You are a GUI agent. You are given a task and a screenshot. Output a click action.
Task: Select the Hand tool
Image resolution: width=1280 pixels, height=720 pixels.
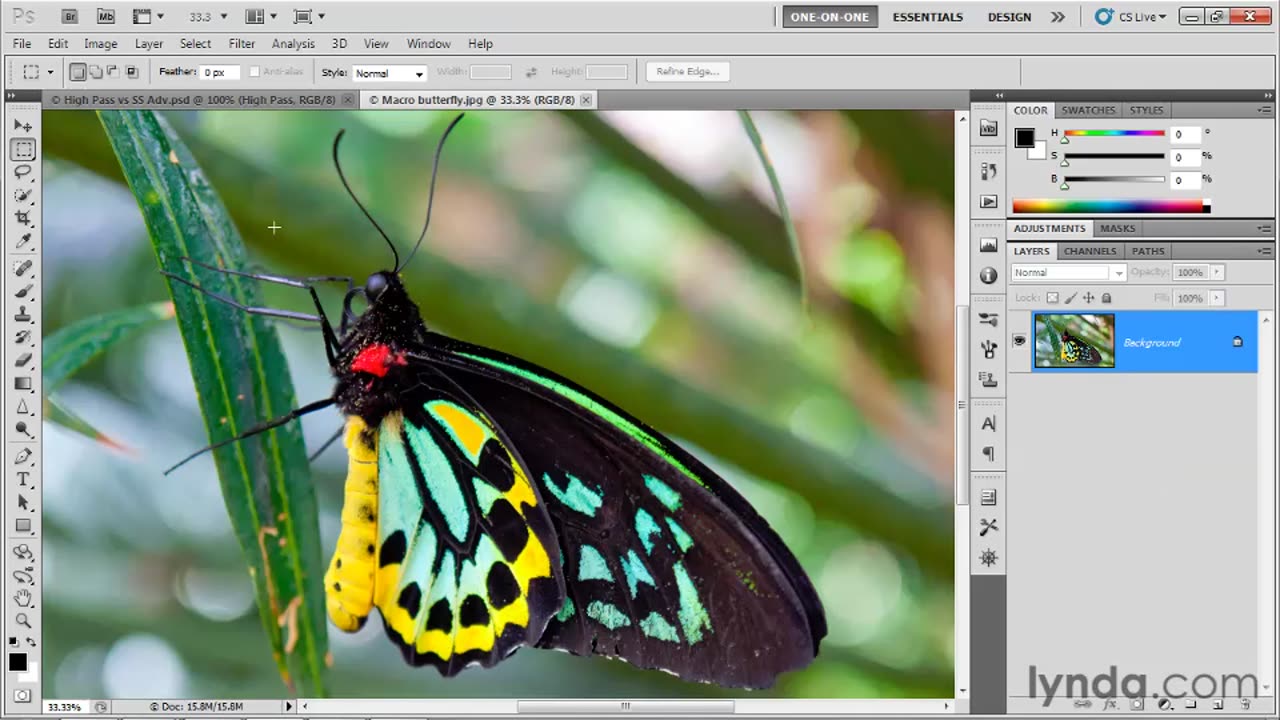tap(23, 599)
